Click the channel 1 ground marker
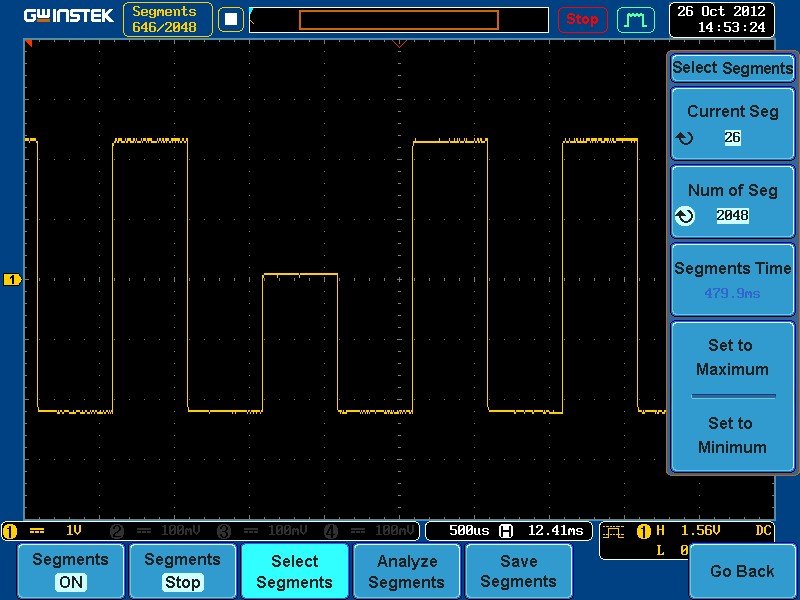800x600 pixels. coord(12,279)
